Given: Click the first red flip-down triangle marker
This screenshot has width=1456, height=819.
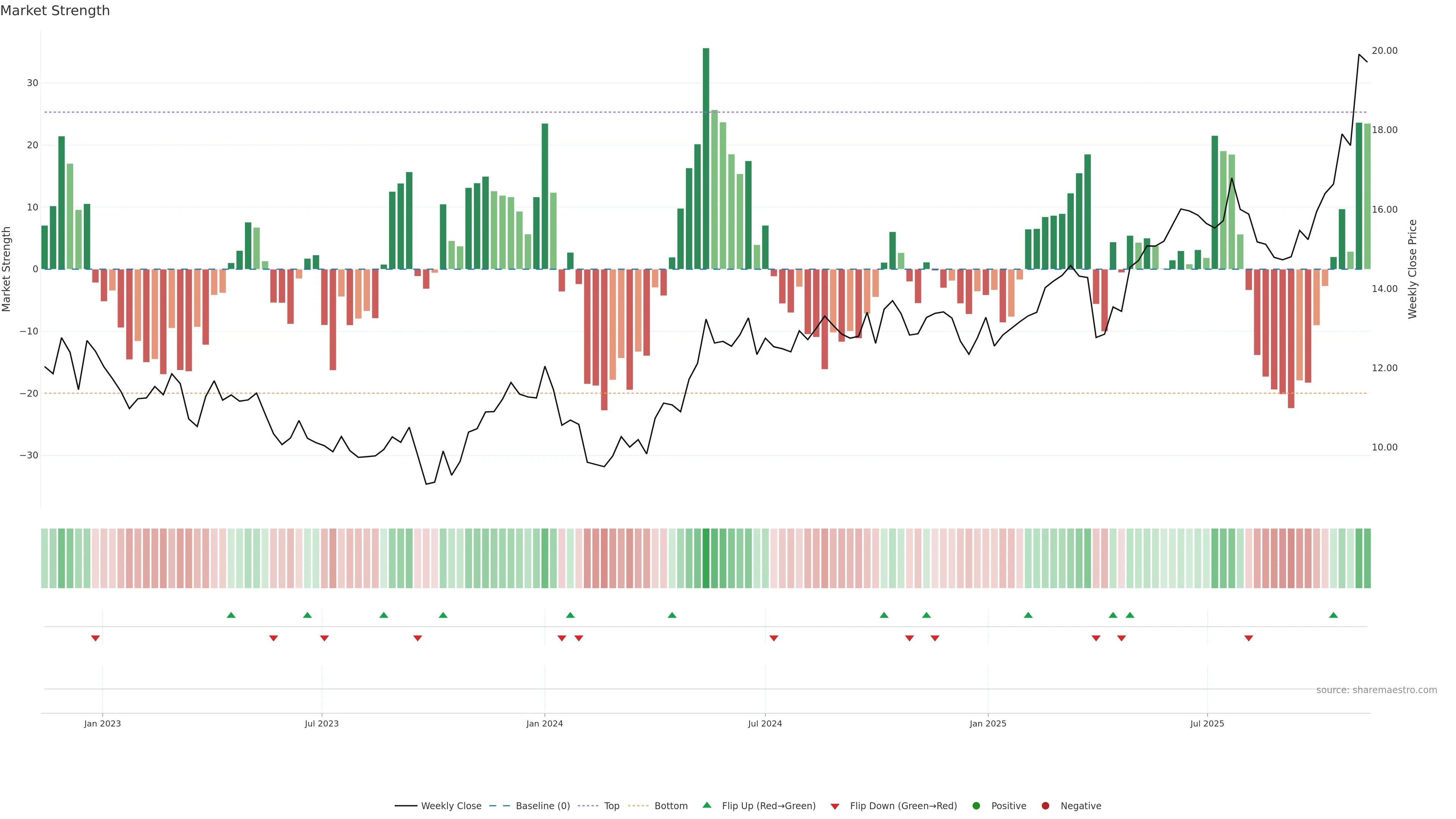Looking at the screenshot, I should coord(96,638).
